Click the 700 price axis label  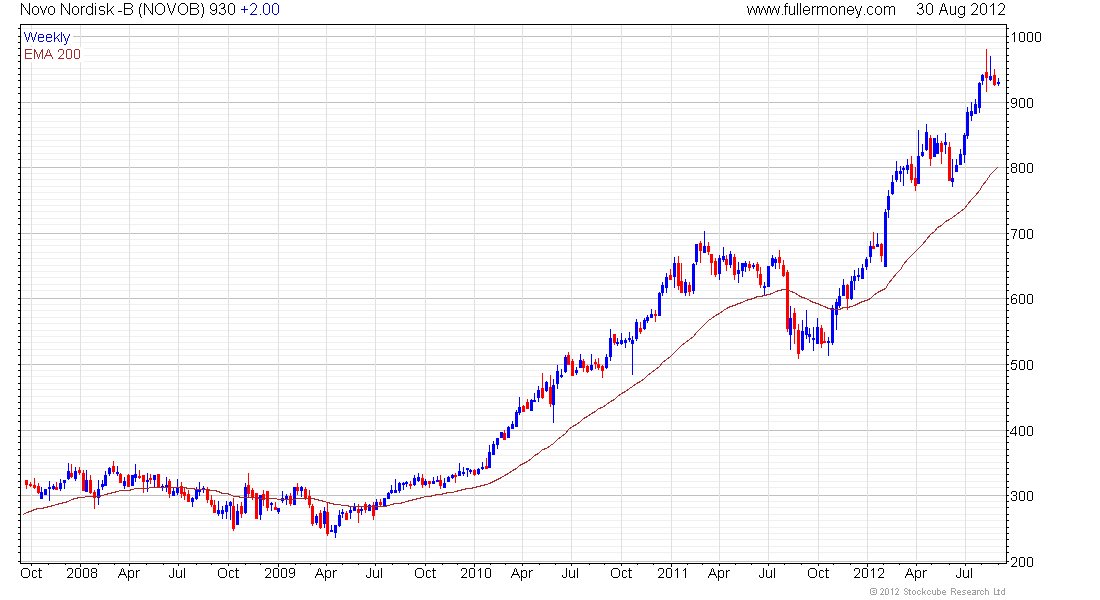coord(1021,234)
